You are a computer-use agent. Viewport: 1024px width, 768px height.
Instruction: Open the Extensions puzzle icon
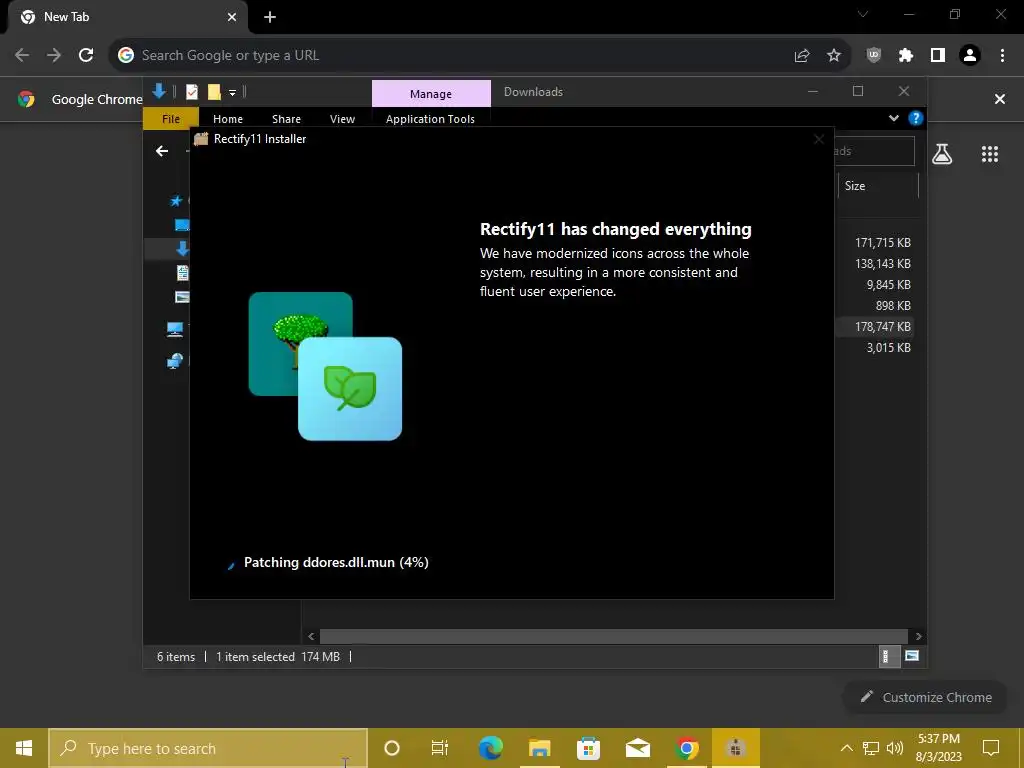[x=906, y=56]
